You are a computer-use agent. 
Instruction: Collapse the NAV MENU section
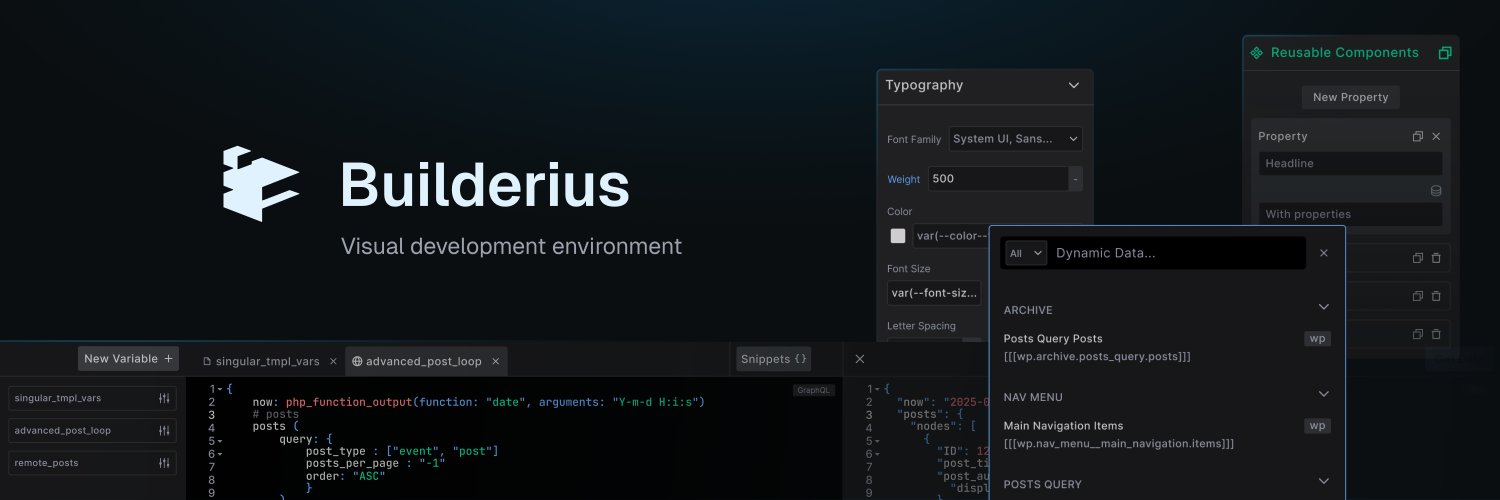[1324, 395]
